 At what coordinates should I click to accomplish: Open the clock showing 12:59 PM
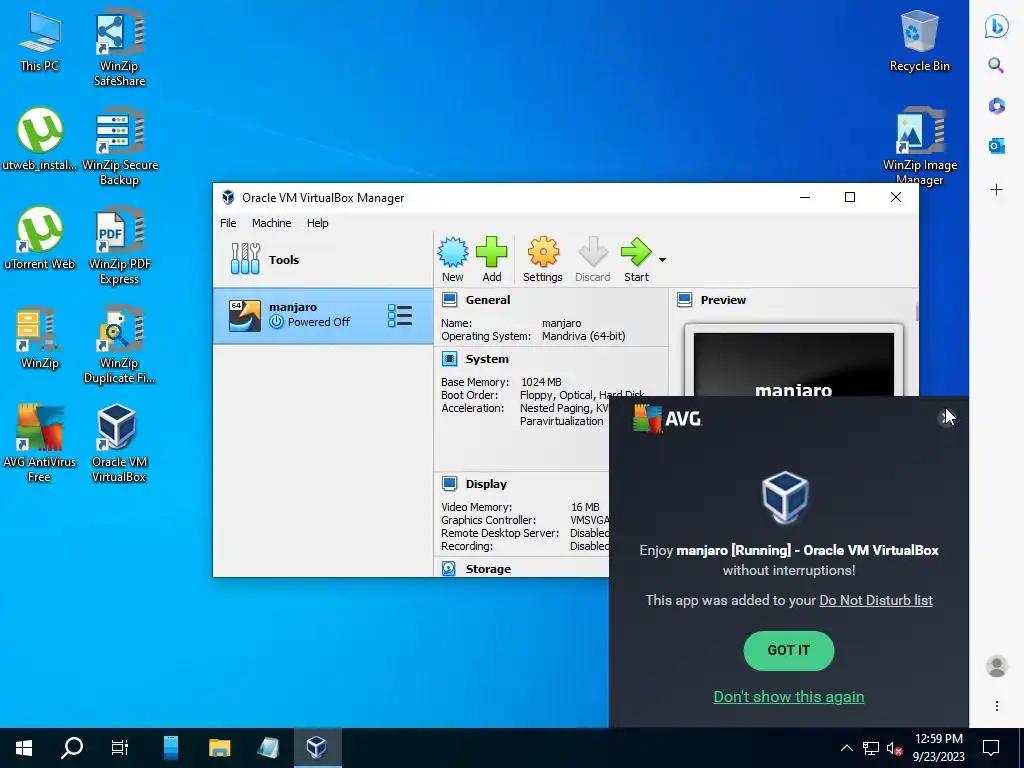pyautogui.click(x=938, y=748)
